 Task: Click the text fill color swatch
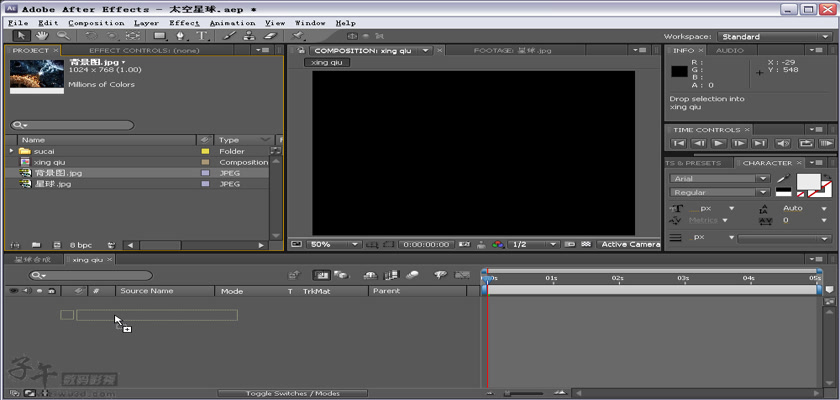tap(808, 182)
